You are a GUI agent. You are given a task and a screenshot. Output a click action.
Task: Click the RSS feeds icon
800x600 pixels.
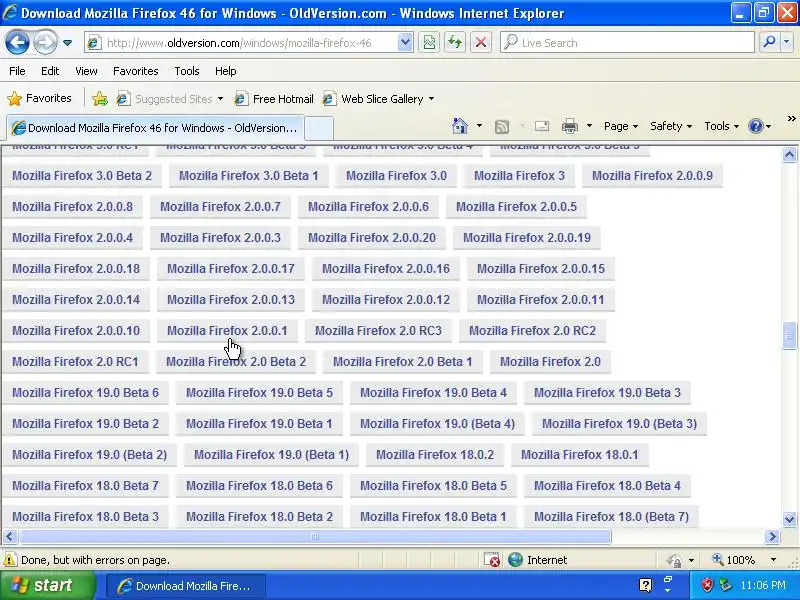pyautogui.click(x=502, y=126)
